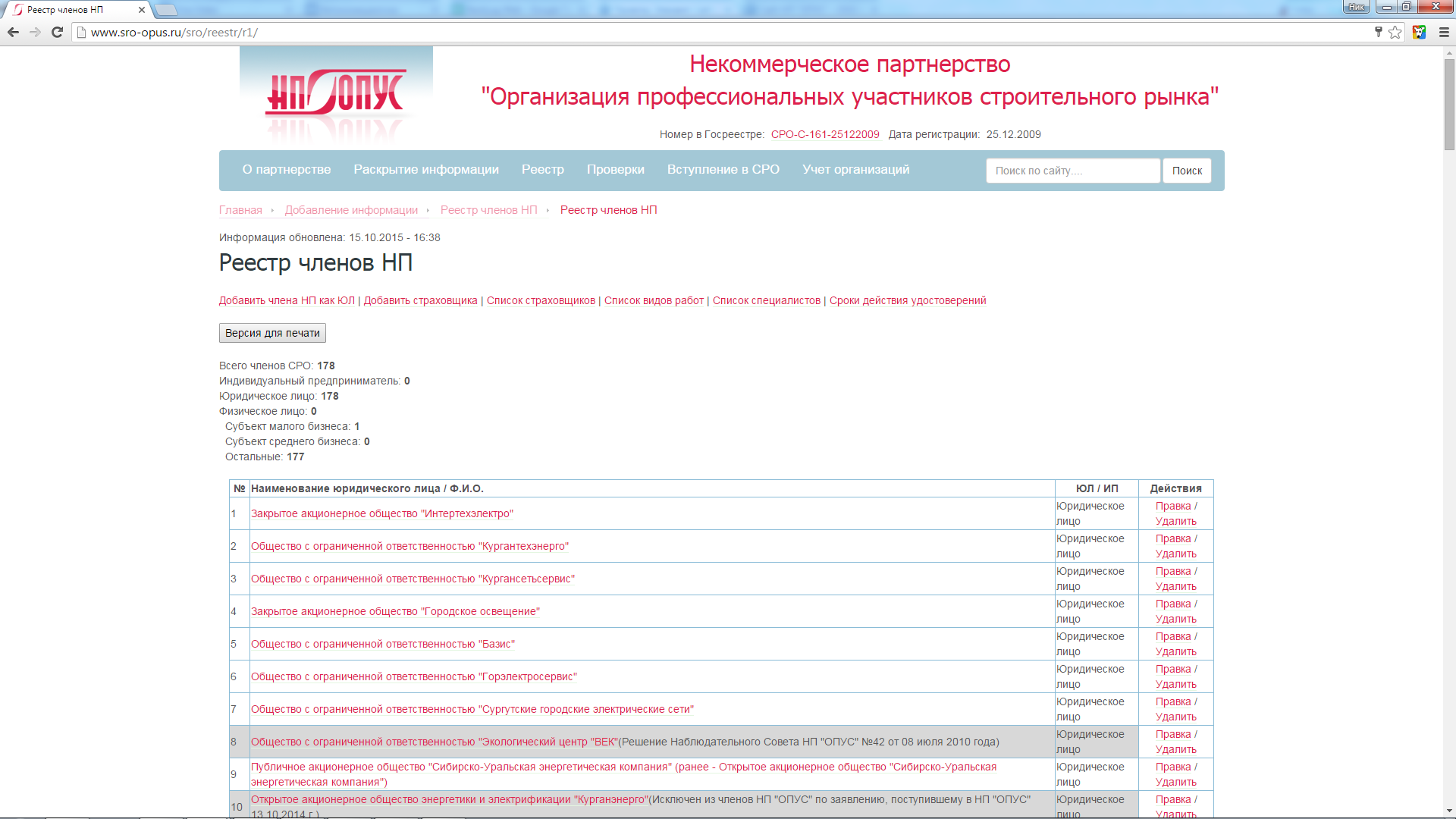Open the 'О партнерстве' menu
1456x819 pixels.
click(287, 170)
